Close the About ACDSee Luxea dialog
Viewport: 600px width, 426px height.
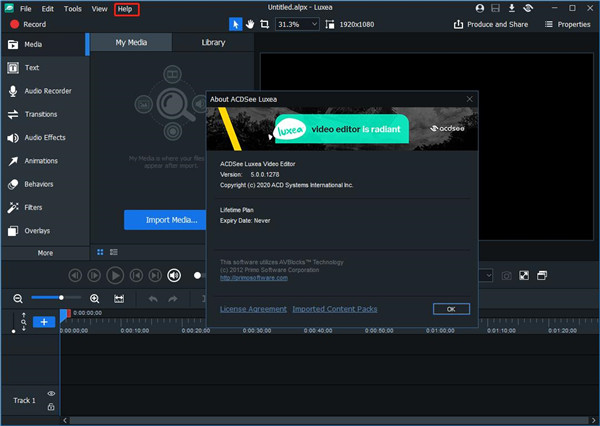(470, 99)
